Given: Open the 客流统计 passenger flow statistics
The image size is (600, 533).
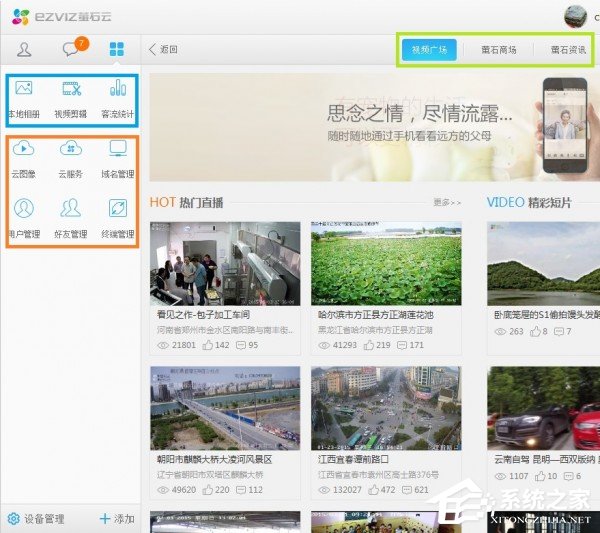Looking at the screenshot, I should 117,99.
